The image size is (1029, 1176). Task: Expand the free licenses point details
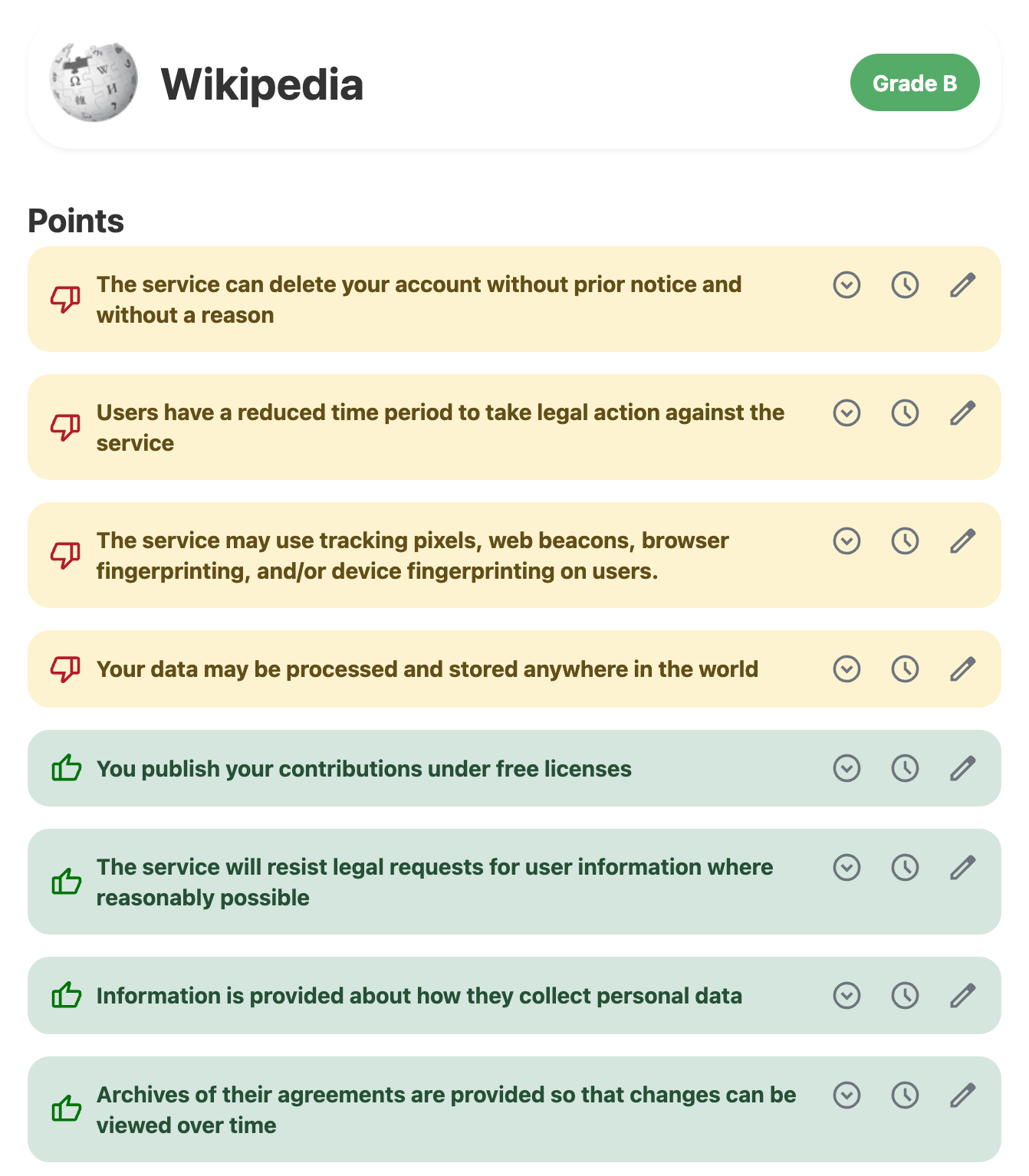(847, 768)
